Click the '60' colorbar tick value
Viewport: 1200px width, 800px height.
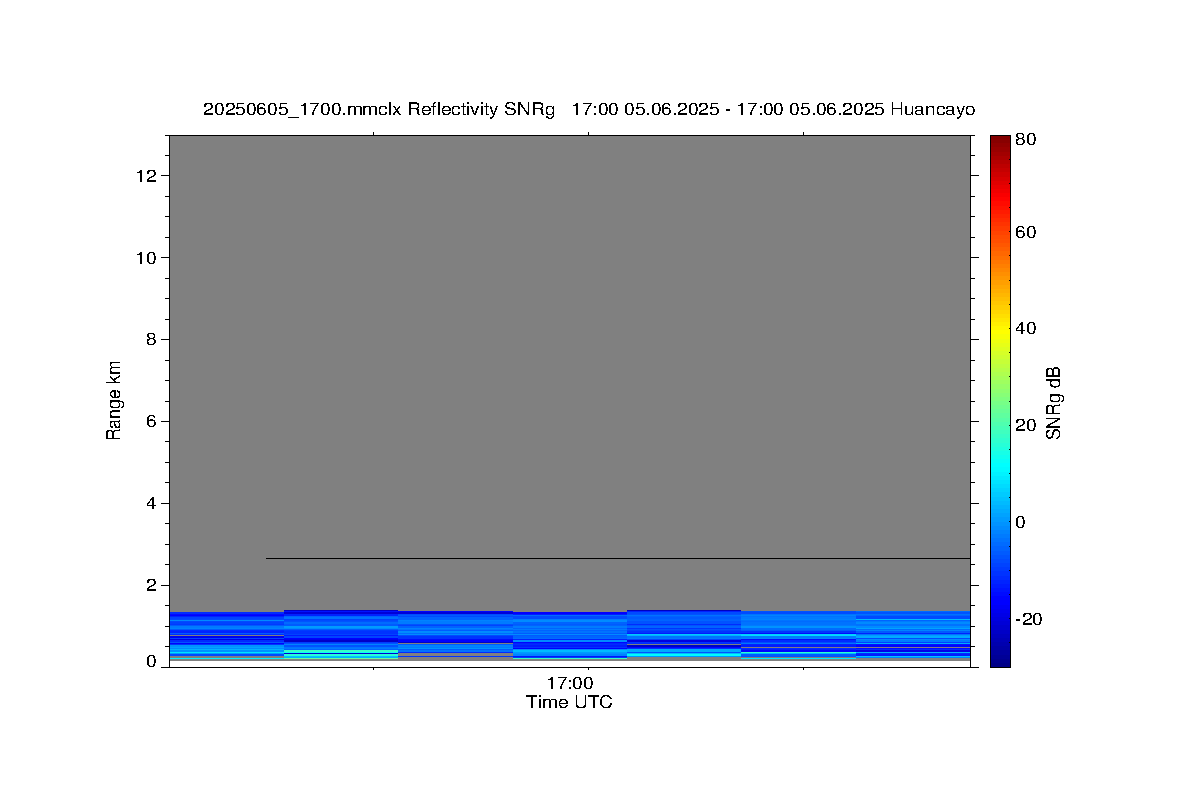[1025, 232]
